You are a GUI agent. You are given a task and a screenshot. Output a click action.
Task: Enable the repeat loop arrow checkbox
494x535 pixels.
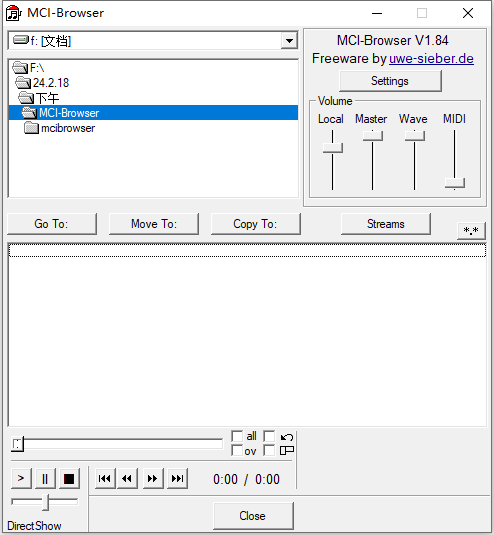(x=269, y=436)
